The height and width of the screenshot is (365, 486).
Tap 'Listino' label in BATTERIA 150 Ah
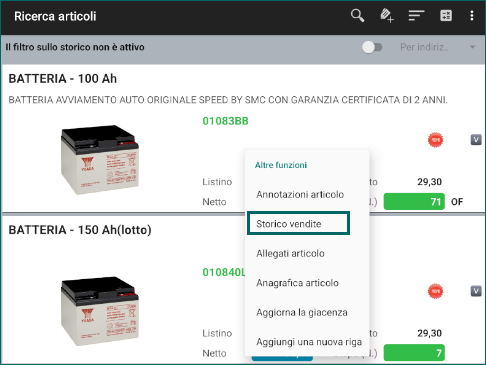pyautogui.click(x=217, y=333)
